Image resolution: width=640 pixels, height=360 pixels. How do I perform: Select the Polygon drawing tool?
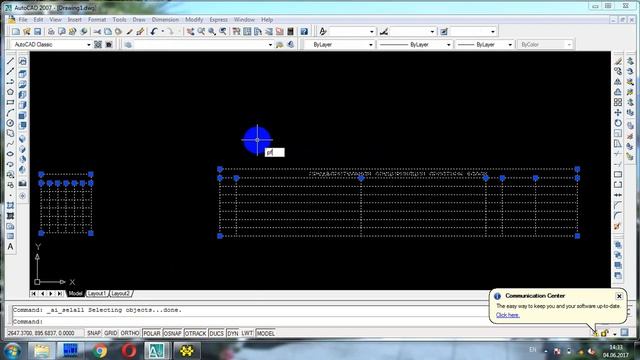pyautogui.click(x=10, y=92)
